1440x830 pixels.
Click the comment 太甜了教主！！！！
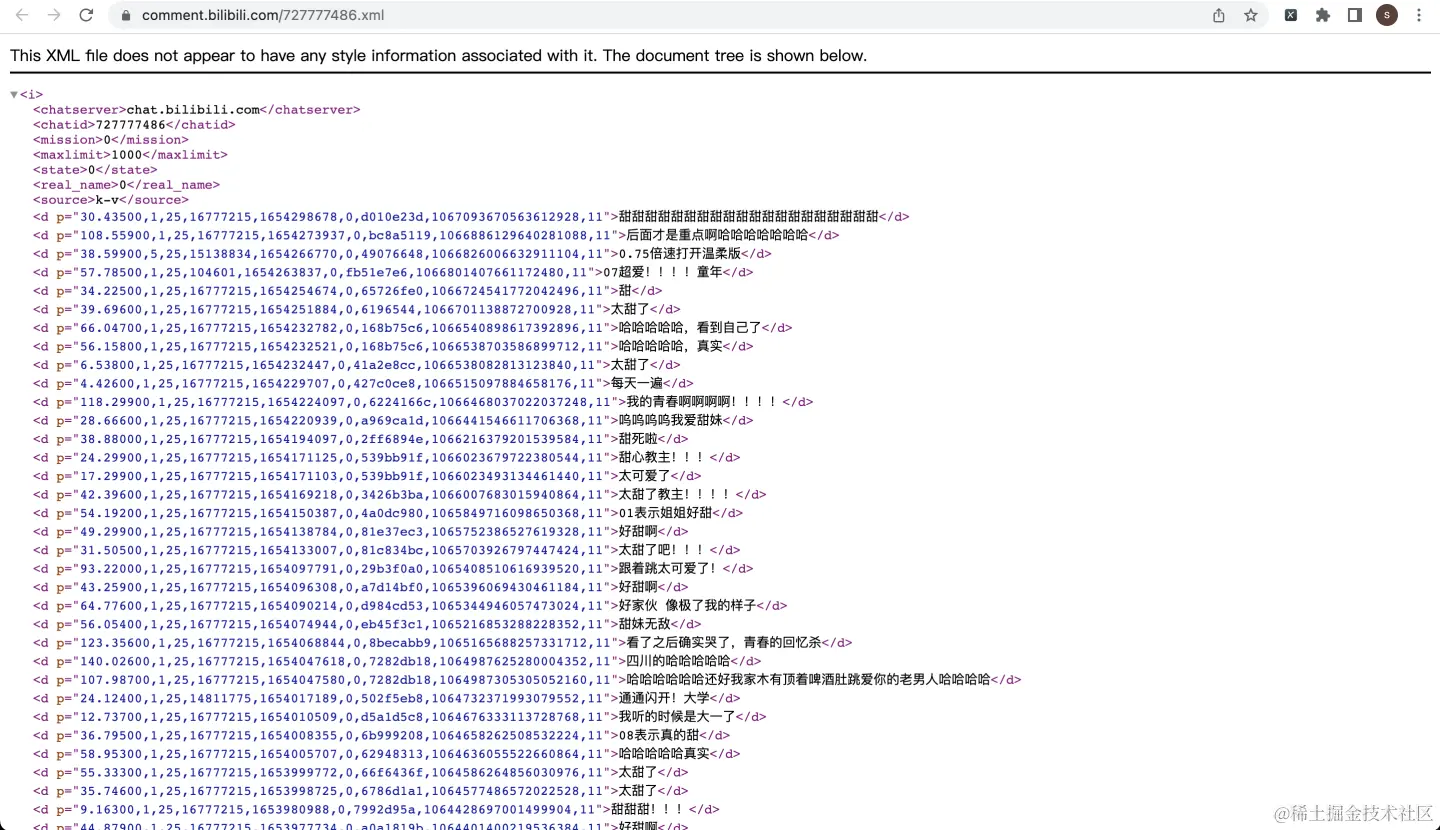[x=677, y=494]
